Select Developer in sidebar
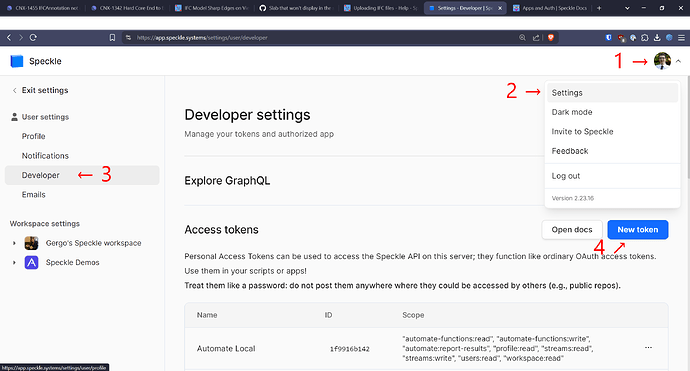The width and height of the screenshot is (690, 371). [82, 175]
